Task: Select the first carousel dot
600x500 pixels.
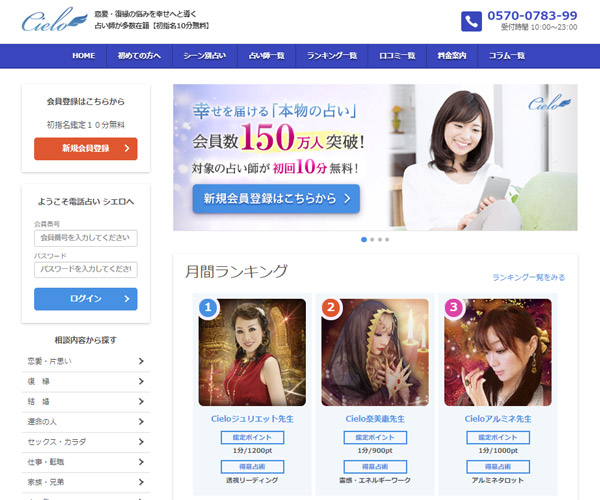Action: point(364,239)
